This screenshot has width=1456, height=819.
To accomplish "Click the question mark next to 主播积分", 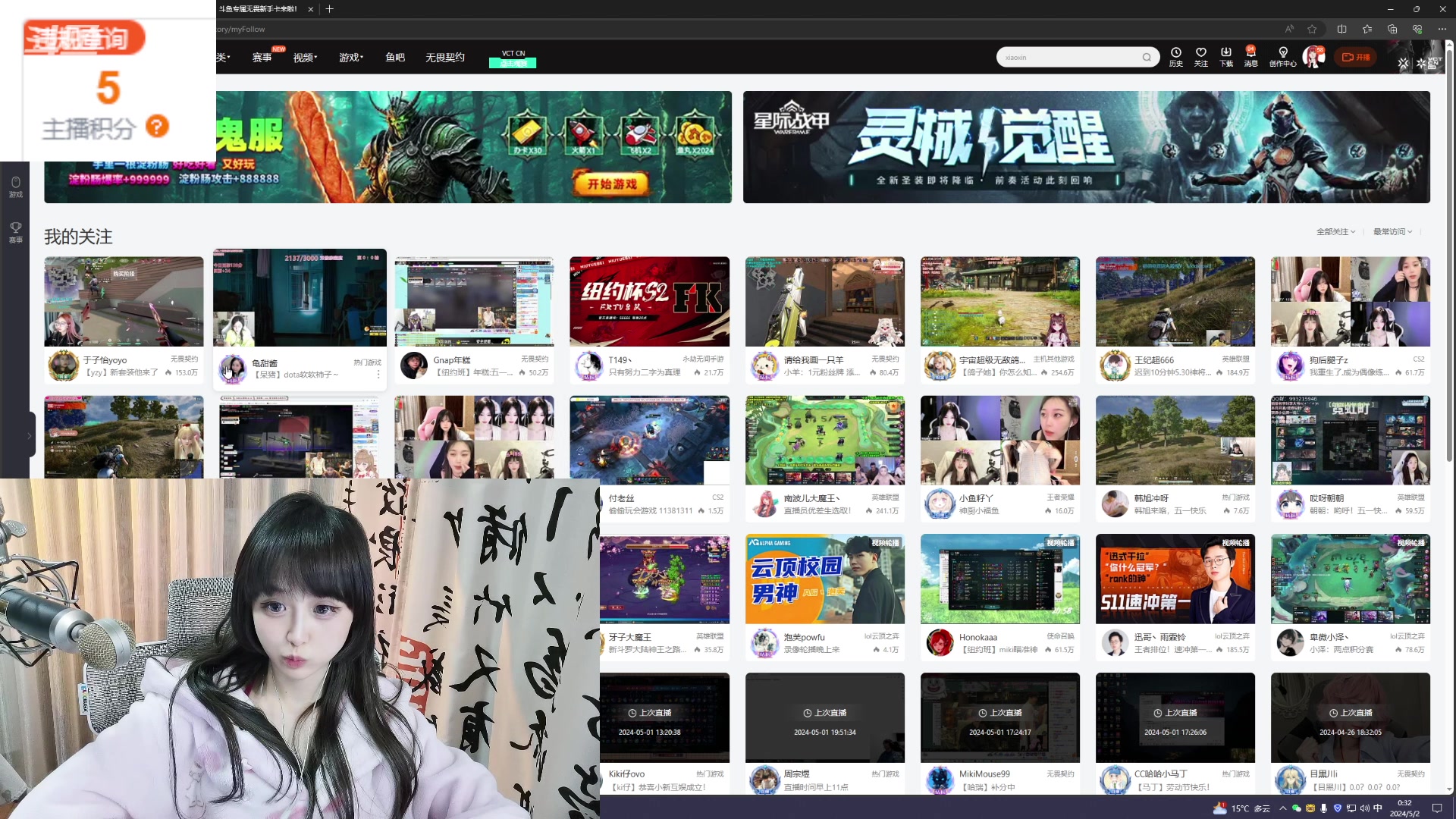I will tap(157, 127).
